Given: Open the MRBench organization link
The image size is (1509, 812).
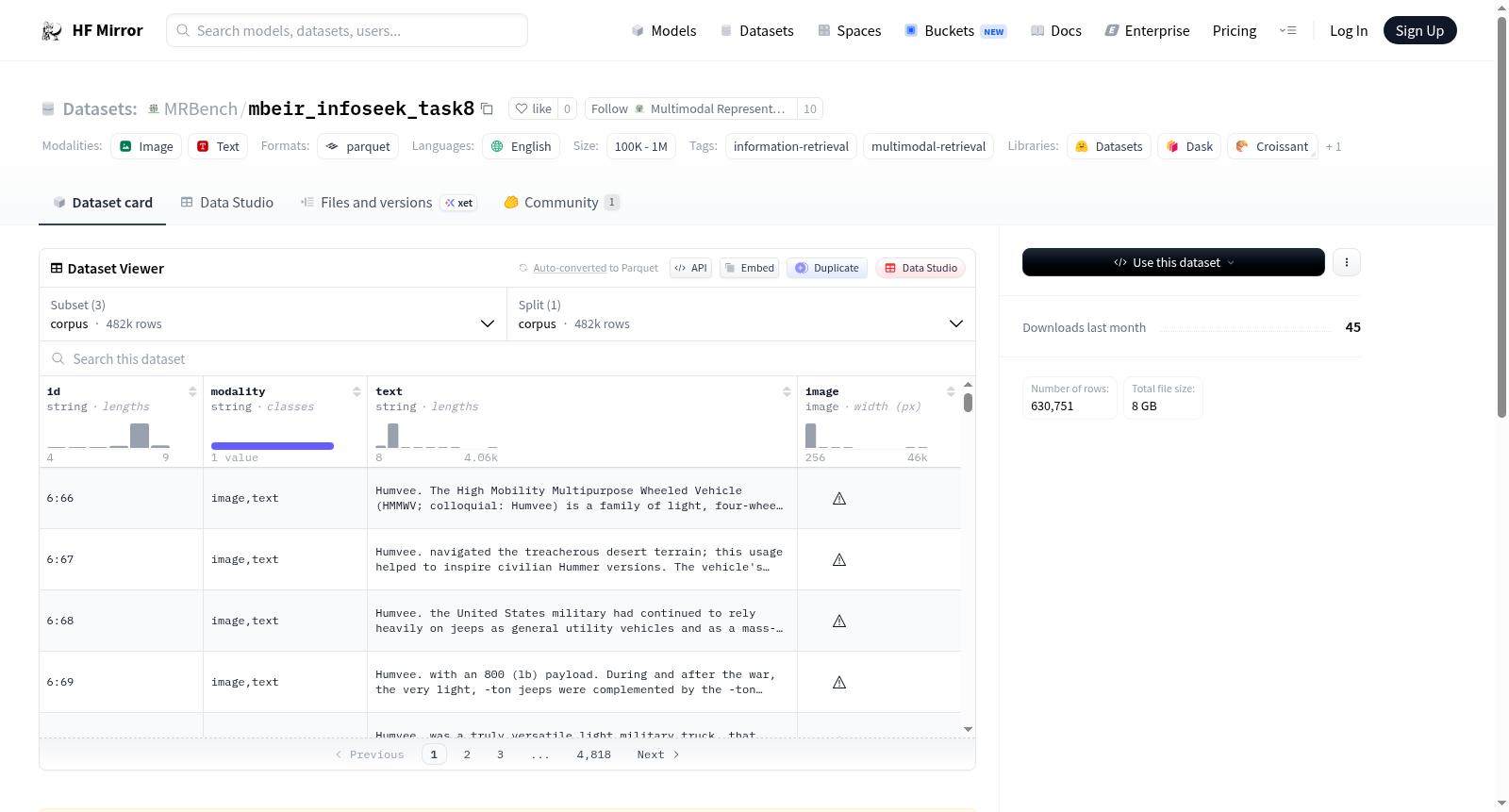Looking at the screenshot, I should pos(201,108).
